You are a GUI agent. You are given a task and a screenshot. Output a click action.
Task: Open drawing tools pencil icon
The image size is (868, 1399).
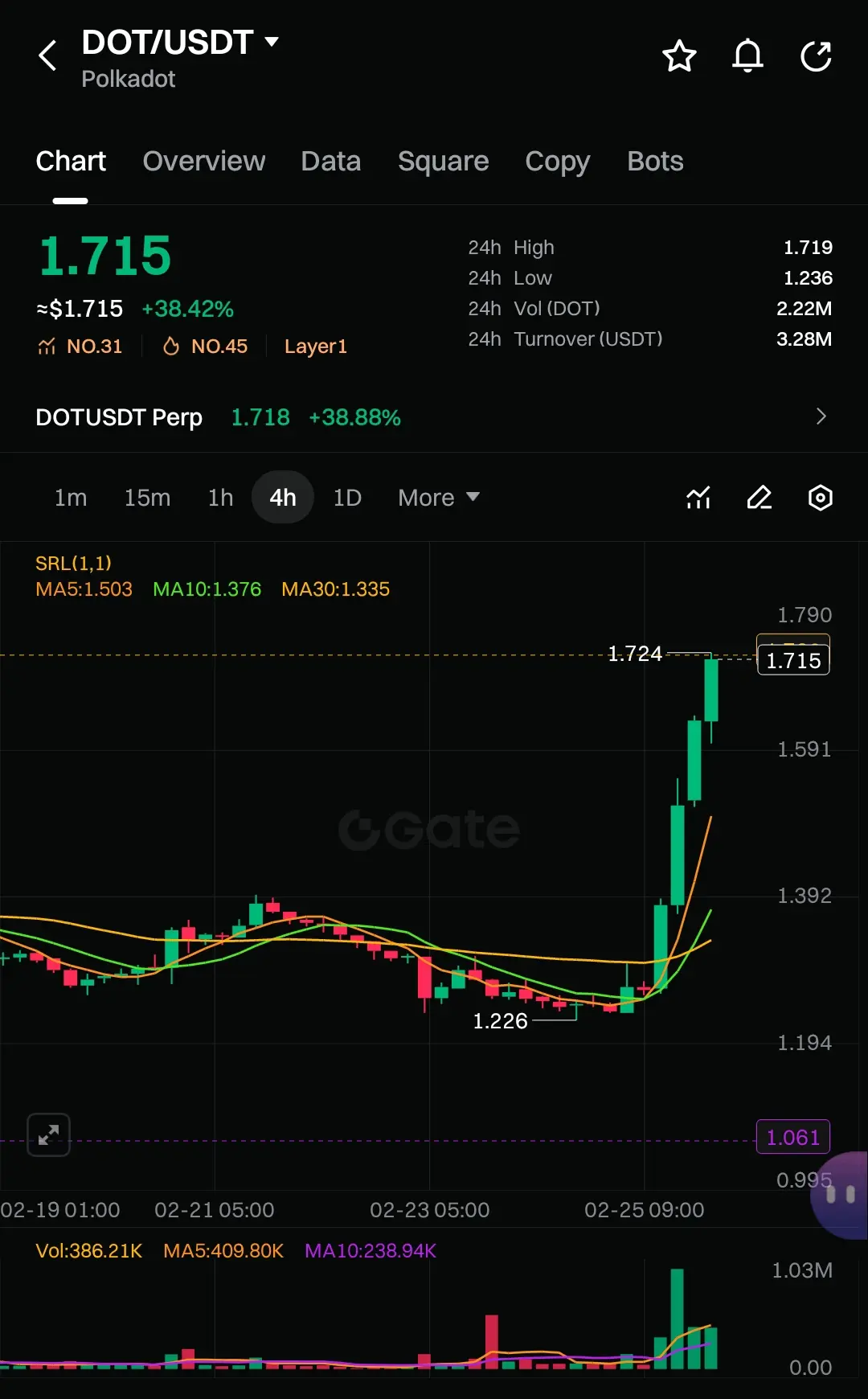click(x=759, y=498)
